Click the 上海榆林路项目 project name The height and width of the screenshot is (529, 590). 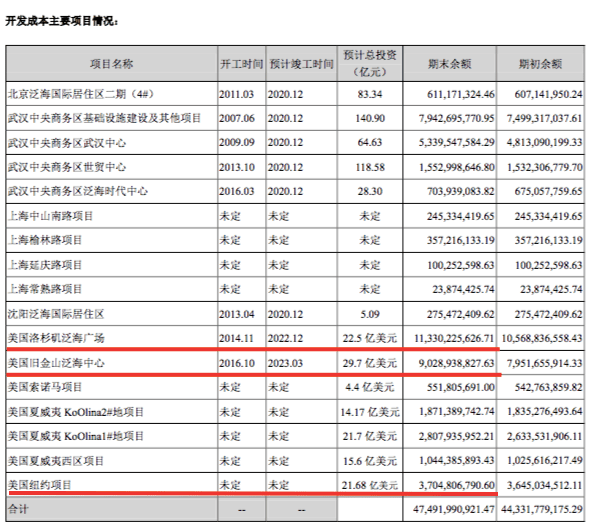click(45, 240)
